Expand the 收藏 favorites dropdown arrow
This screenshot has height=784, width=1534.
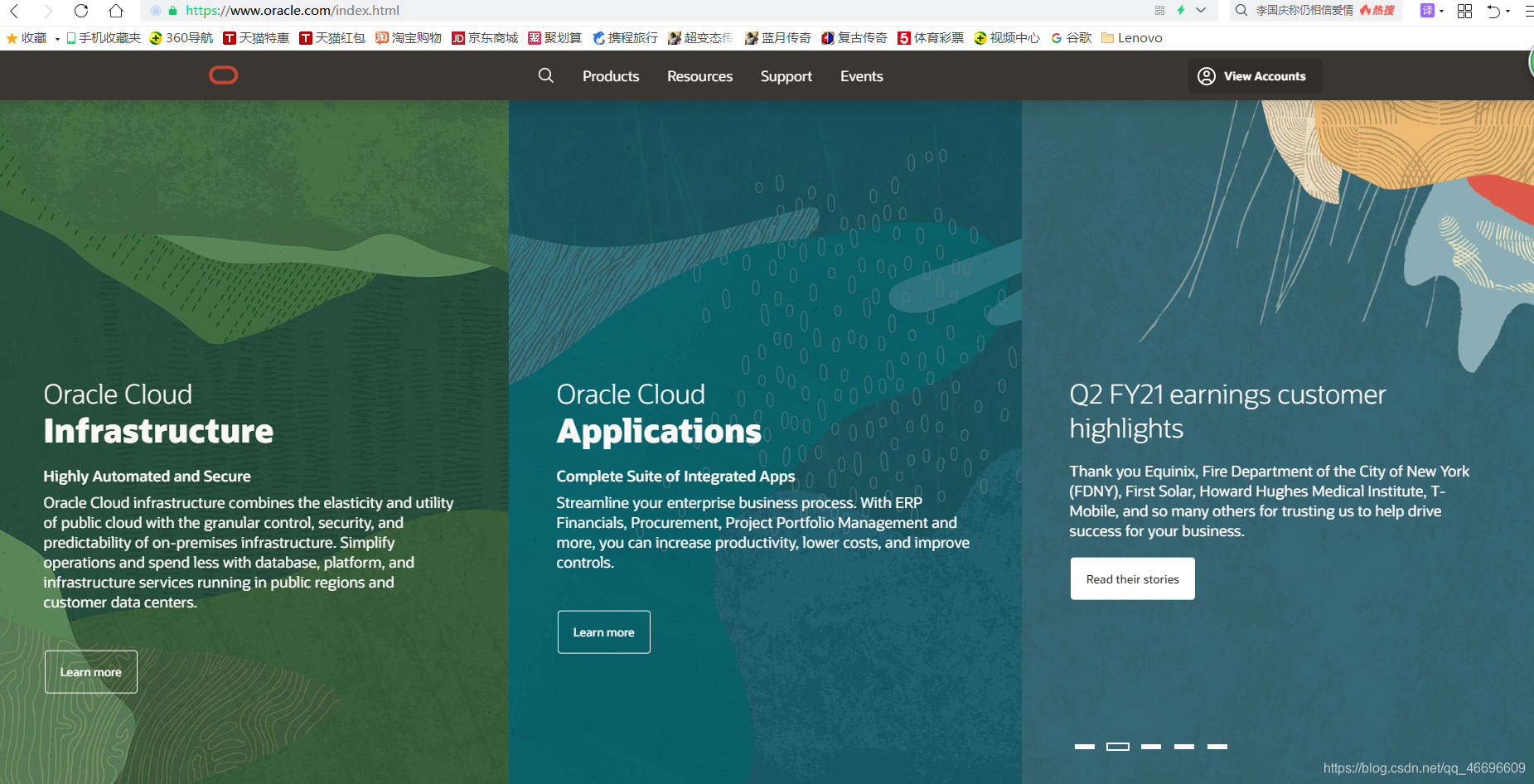point(57,39)
